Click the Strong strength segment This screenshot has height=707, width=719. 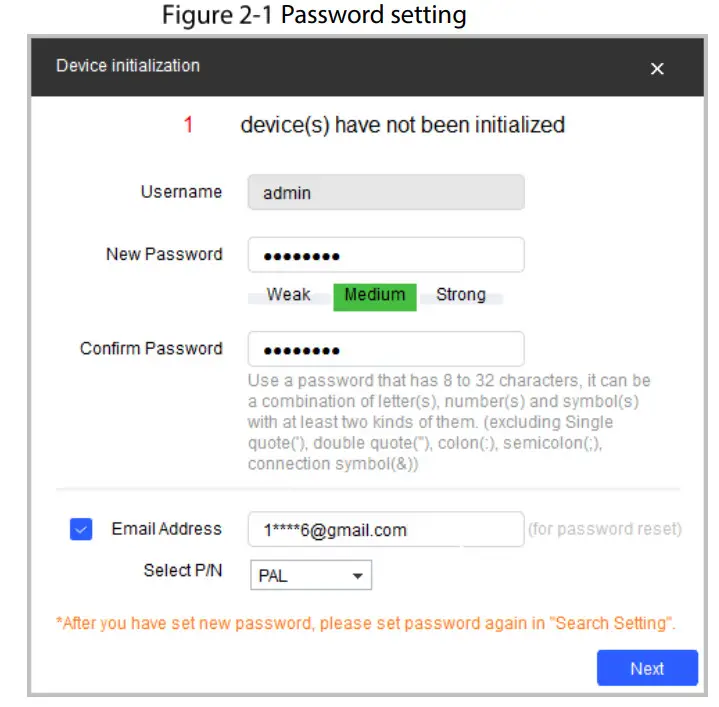pyautogui.click(x=460, y=295)
